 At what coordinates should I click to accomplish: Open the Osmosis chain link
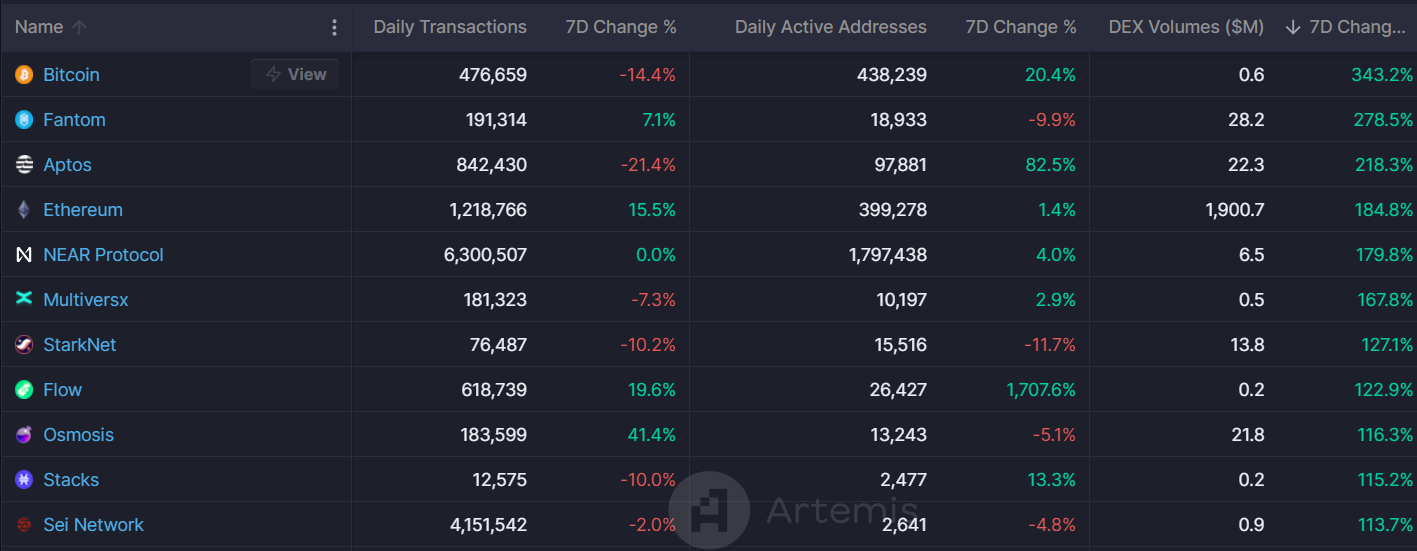tap(78, 435)
